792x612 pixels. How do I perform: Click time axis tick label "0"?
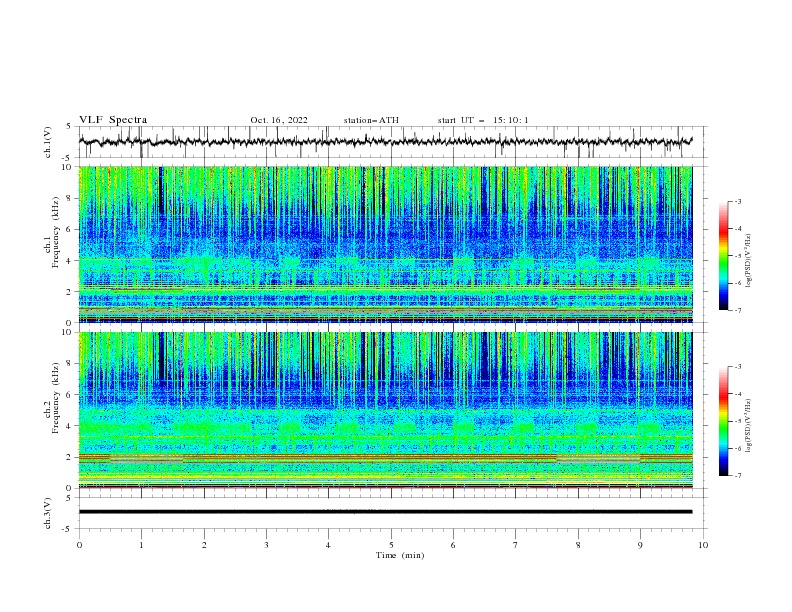(x=79, y=545)
